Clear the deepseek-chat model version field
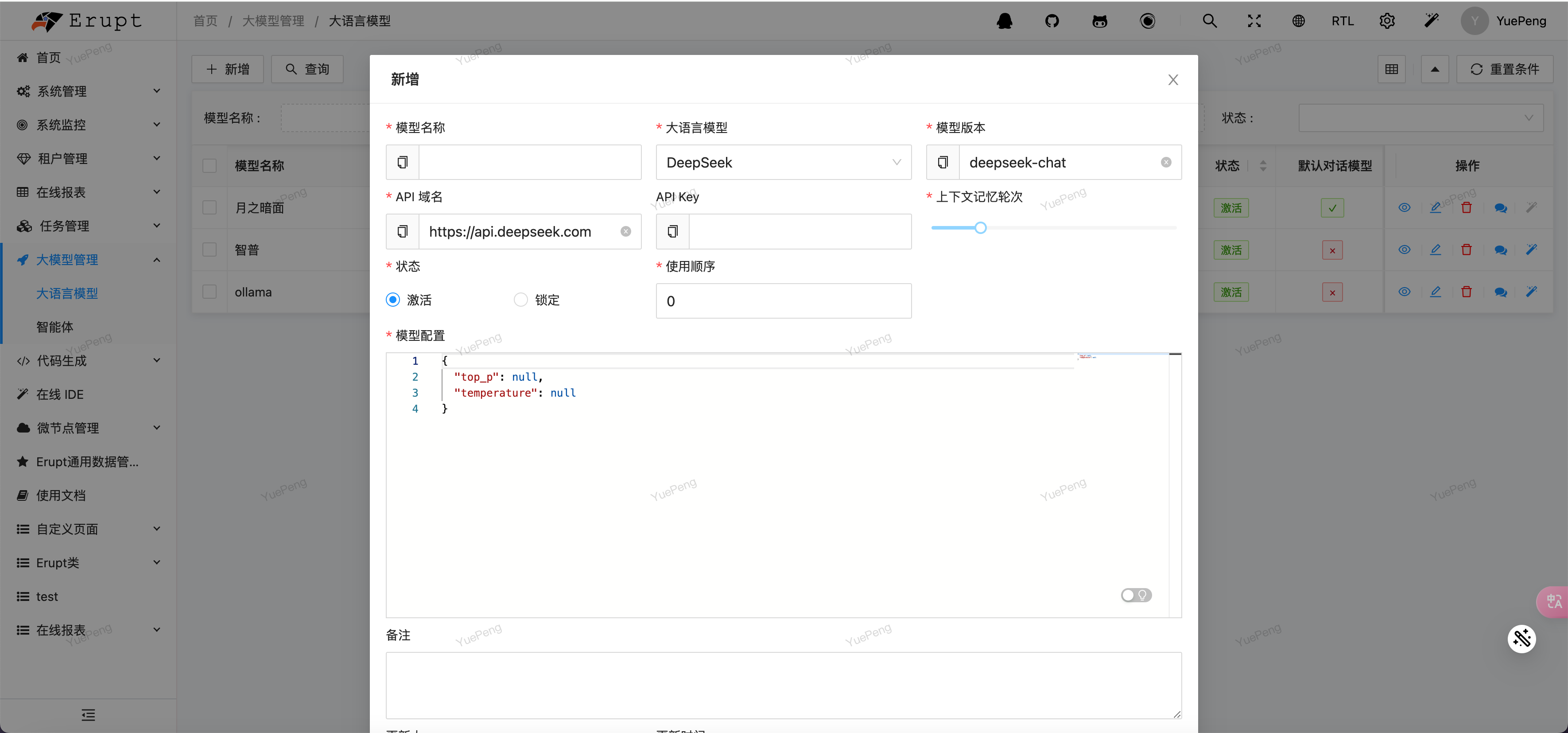The width and height of the screenshot is (1568, 733). pyautogui.click(x=1166, y=162)
